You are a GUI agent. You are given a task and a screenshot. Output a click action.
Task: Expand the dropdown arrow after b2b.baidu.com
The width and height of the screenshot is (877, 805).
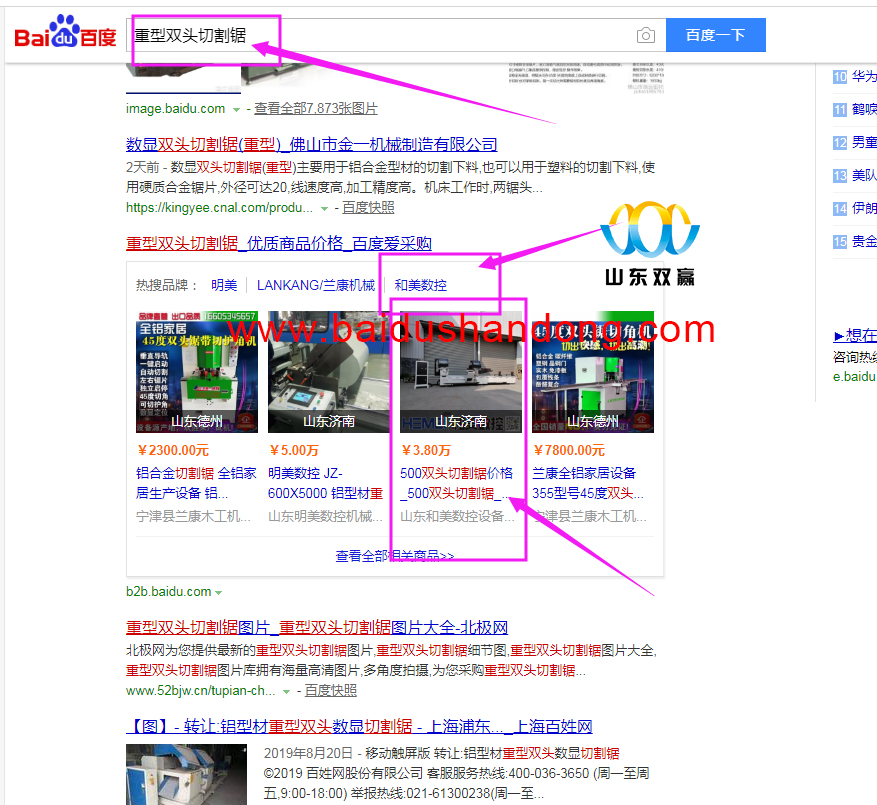coord(218,591)
